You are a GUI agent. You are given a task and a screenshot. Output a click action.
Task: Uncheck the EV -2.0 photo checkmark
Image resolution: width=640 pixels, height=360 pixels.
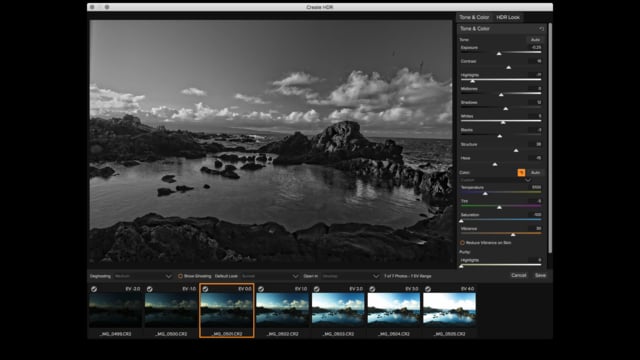tap(94, 289)
